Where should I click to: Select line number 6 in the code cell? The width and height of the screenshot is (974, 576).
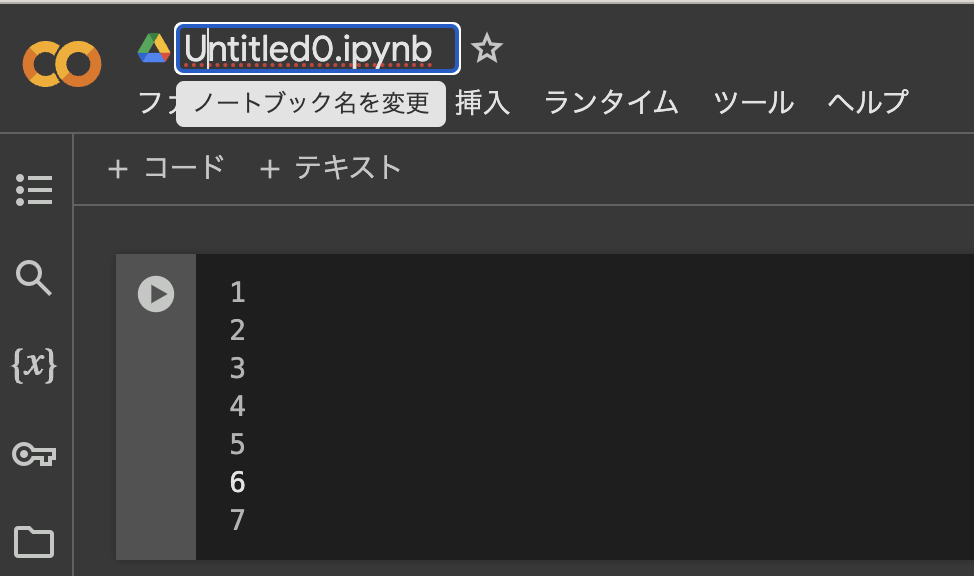click(x=237, y=483)
